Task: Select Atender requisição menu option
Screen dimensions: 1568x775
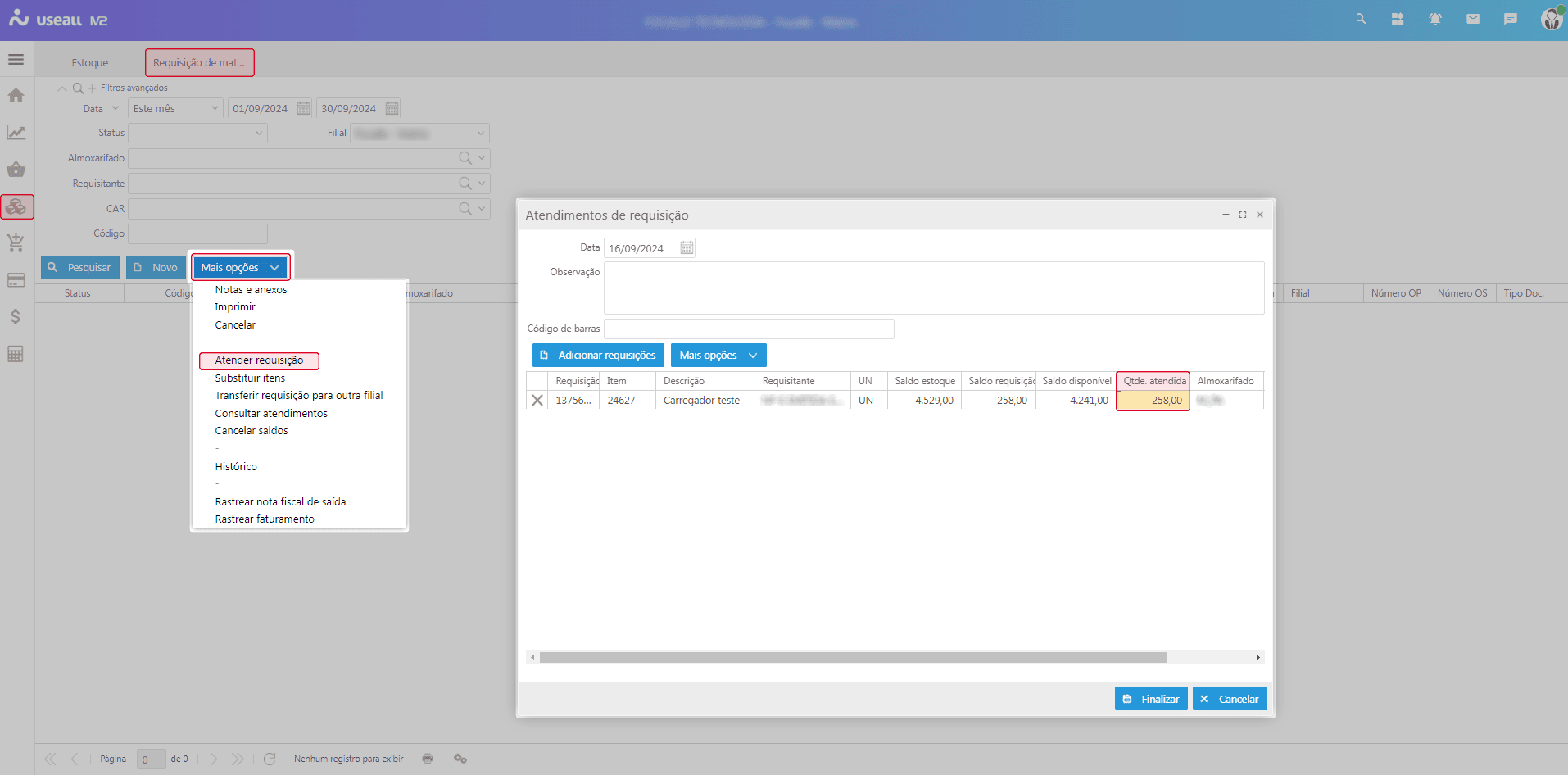Action: pyautogui.click(x=259, y=360)
